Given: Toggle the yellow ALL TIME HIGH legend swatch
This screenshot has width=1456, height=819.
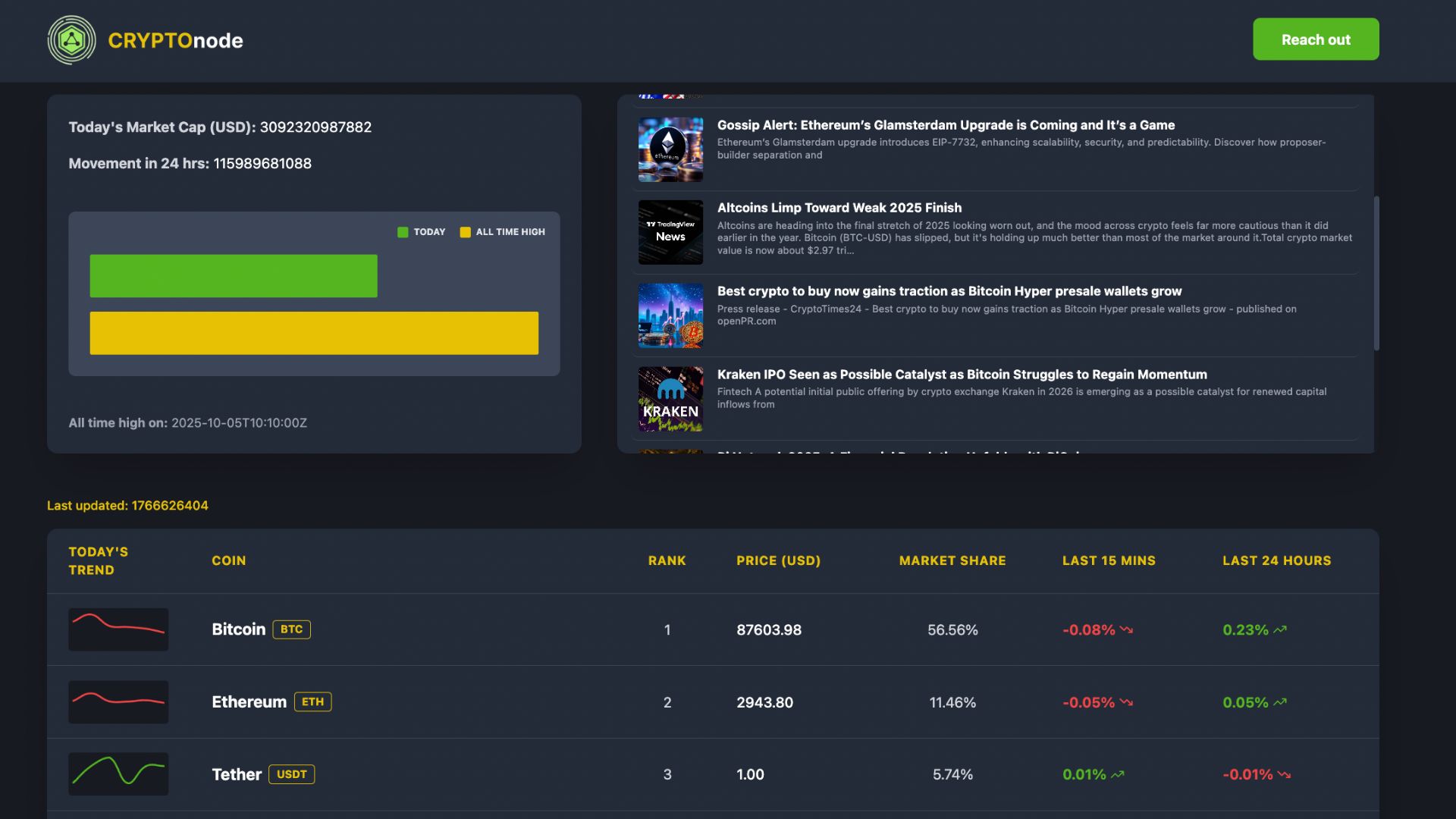Looking at the screenshot, I should [x=465, y=231].
